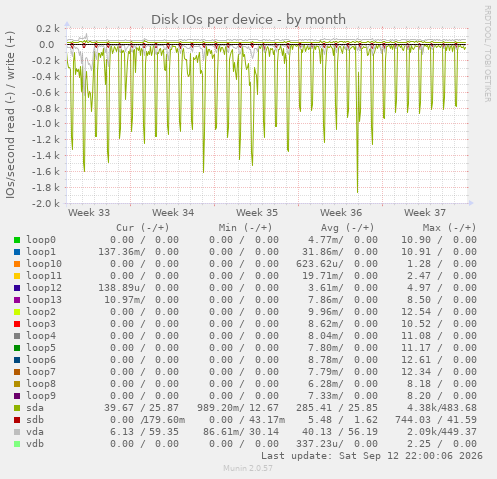Click the purple loop13 legend color swatch
497x479 pixels.
[17, 300]
